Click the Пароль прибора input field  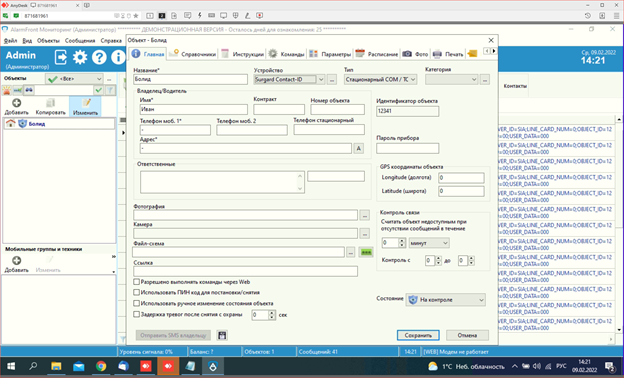[x=408, y=148]
